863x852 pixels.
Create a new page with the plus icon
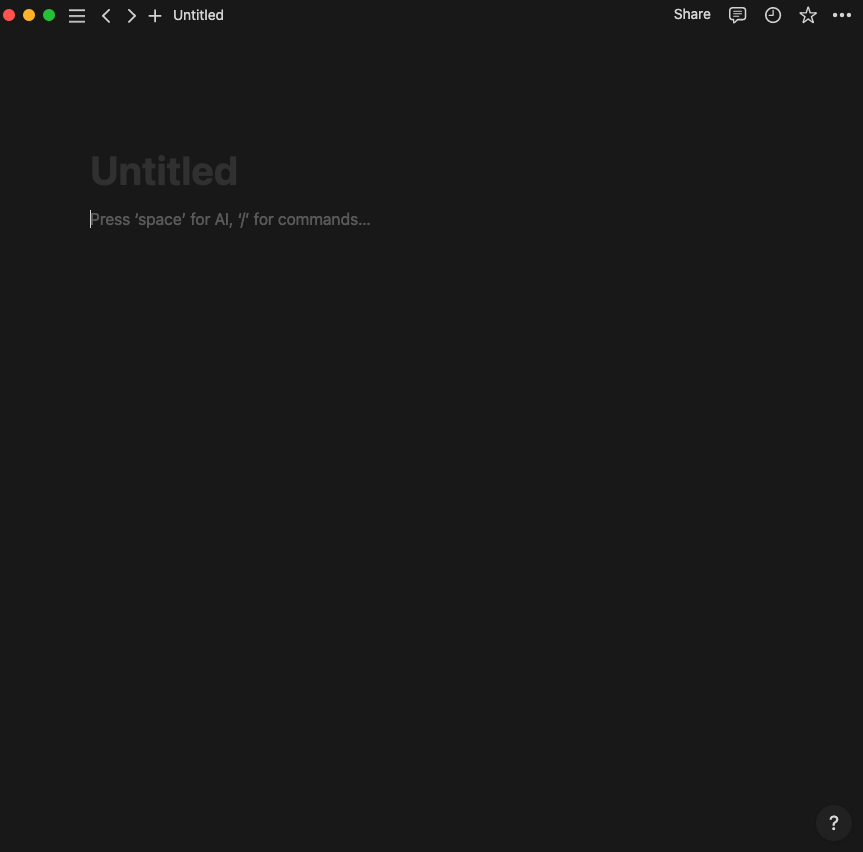155,15
